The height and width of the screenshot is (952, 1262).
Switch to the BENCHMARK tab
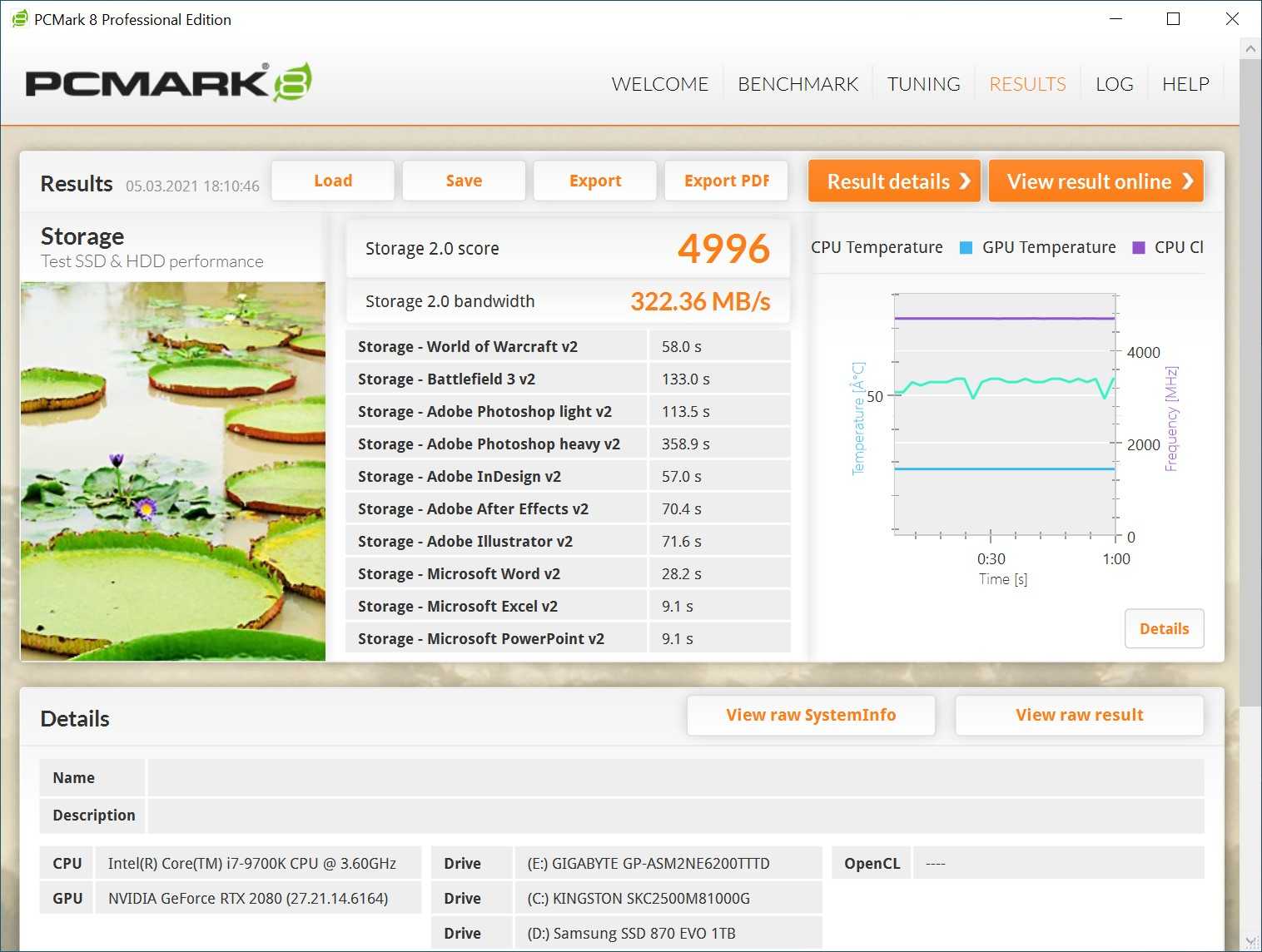(x=797, y=84)
